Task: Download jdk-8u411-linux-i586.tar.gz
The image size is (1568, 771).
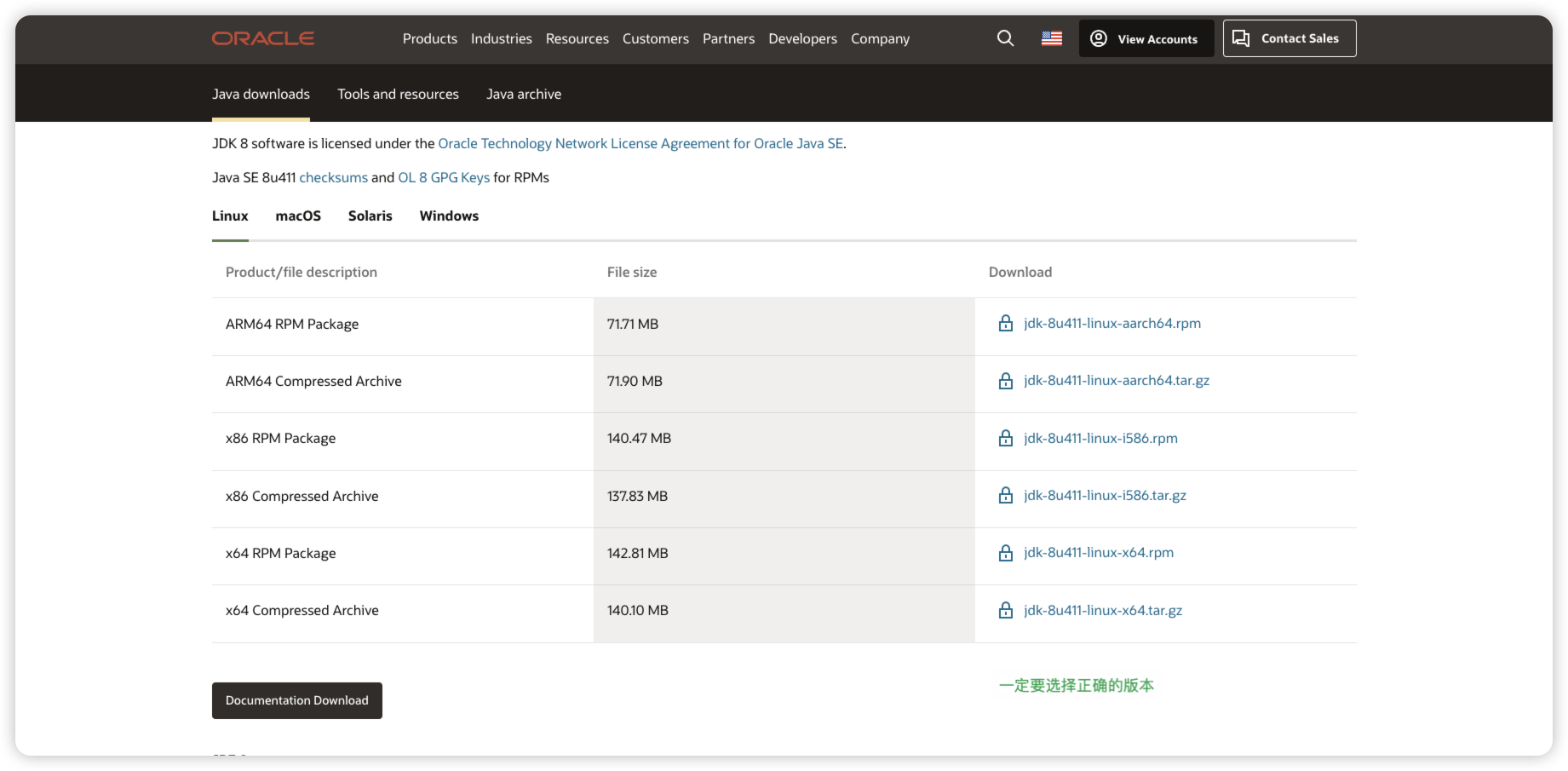Action: 1105,496
